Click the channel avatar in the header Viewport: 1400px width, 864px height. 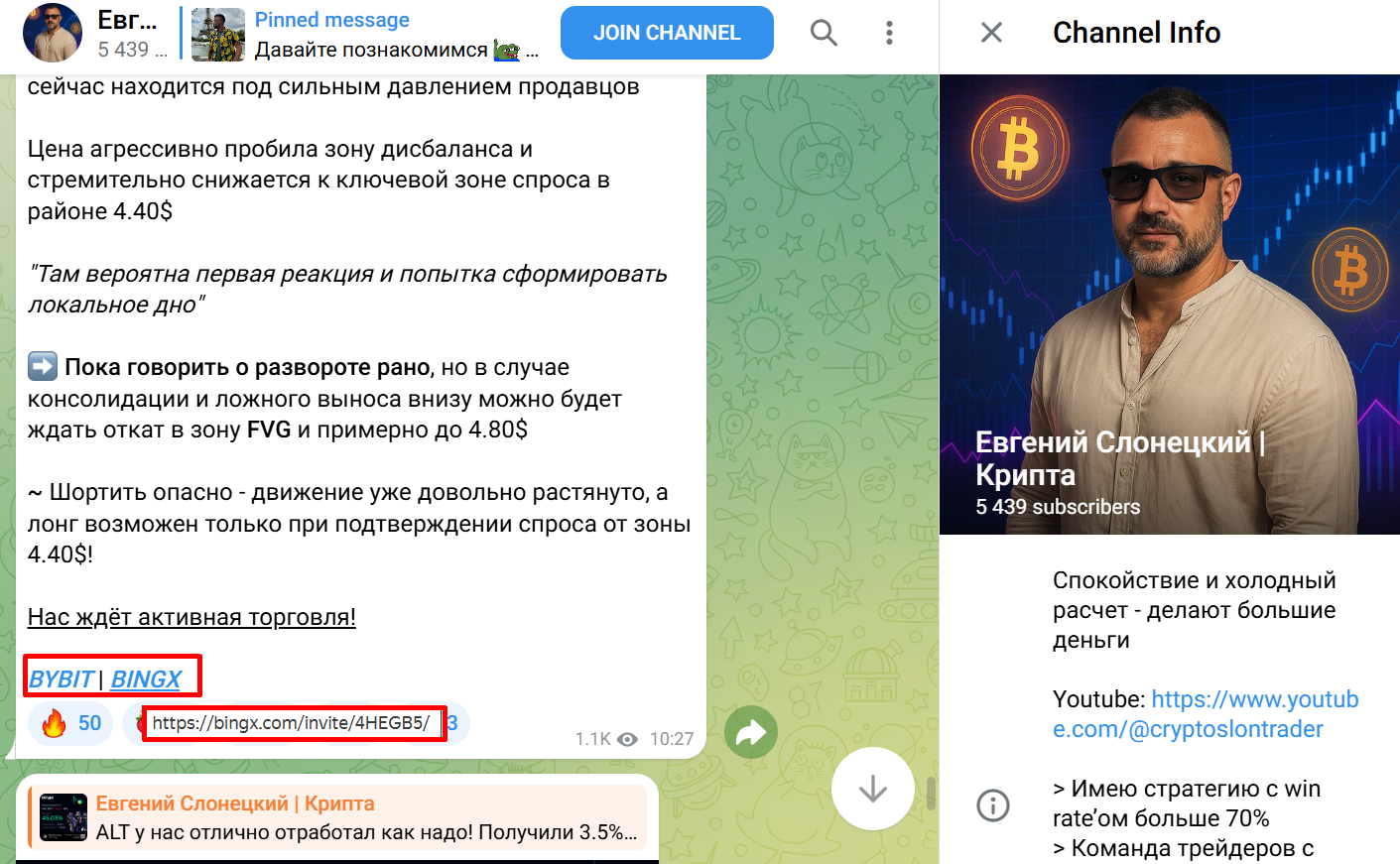click(x=53, y=33)
